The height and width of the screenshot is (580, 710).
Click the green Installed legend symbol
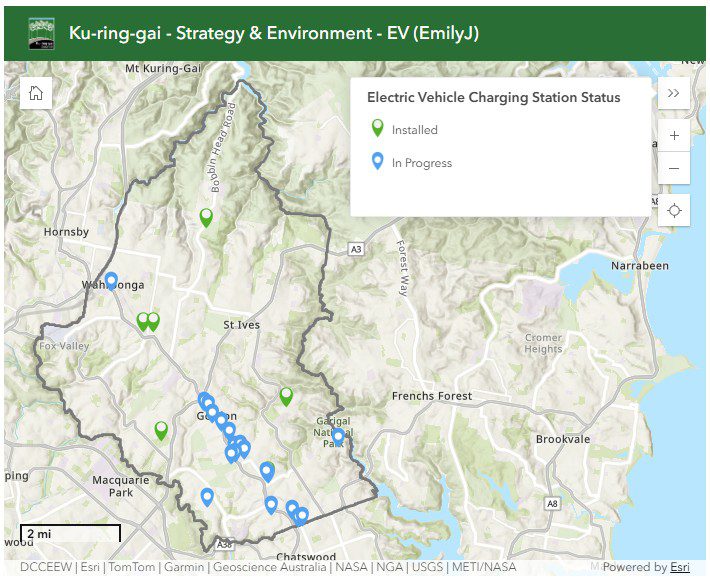(377, 128)
